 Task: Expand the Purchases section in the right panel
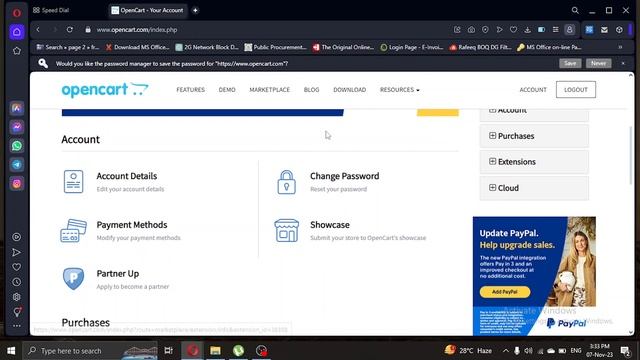tap(534, 136)
